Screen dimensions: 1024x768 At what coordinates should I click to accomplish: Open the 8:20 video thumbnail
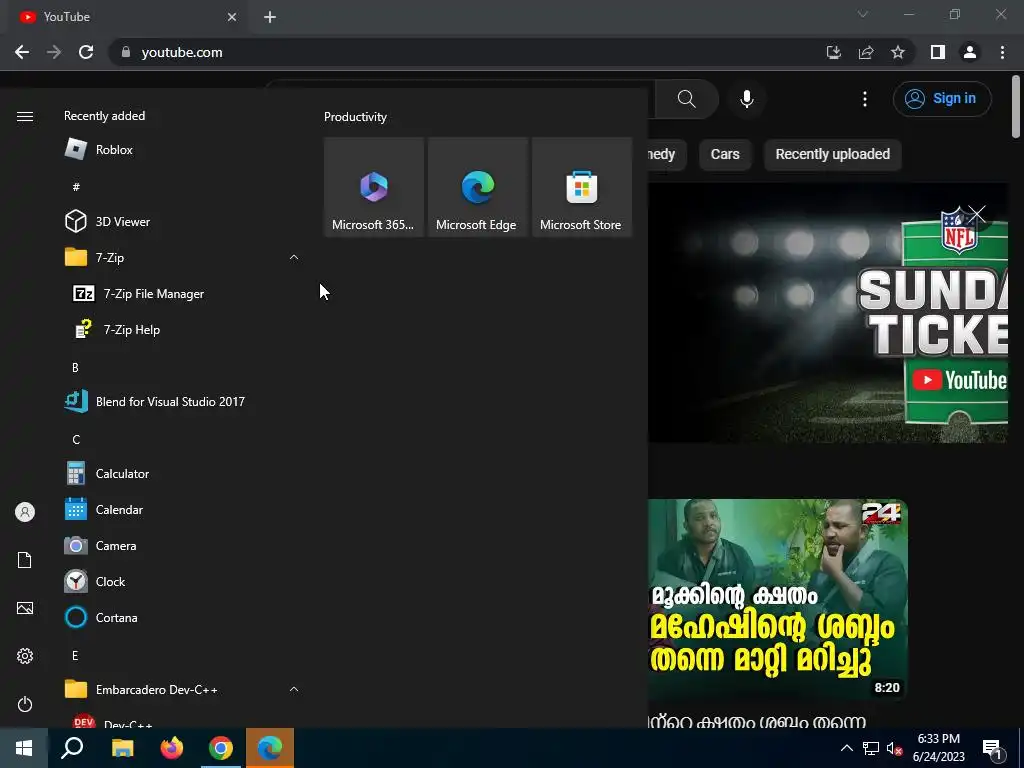(x=778, y=599)
